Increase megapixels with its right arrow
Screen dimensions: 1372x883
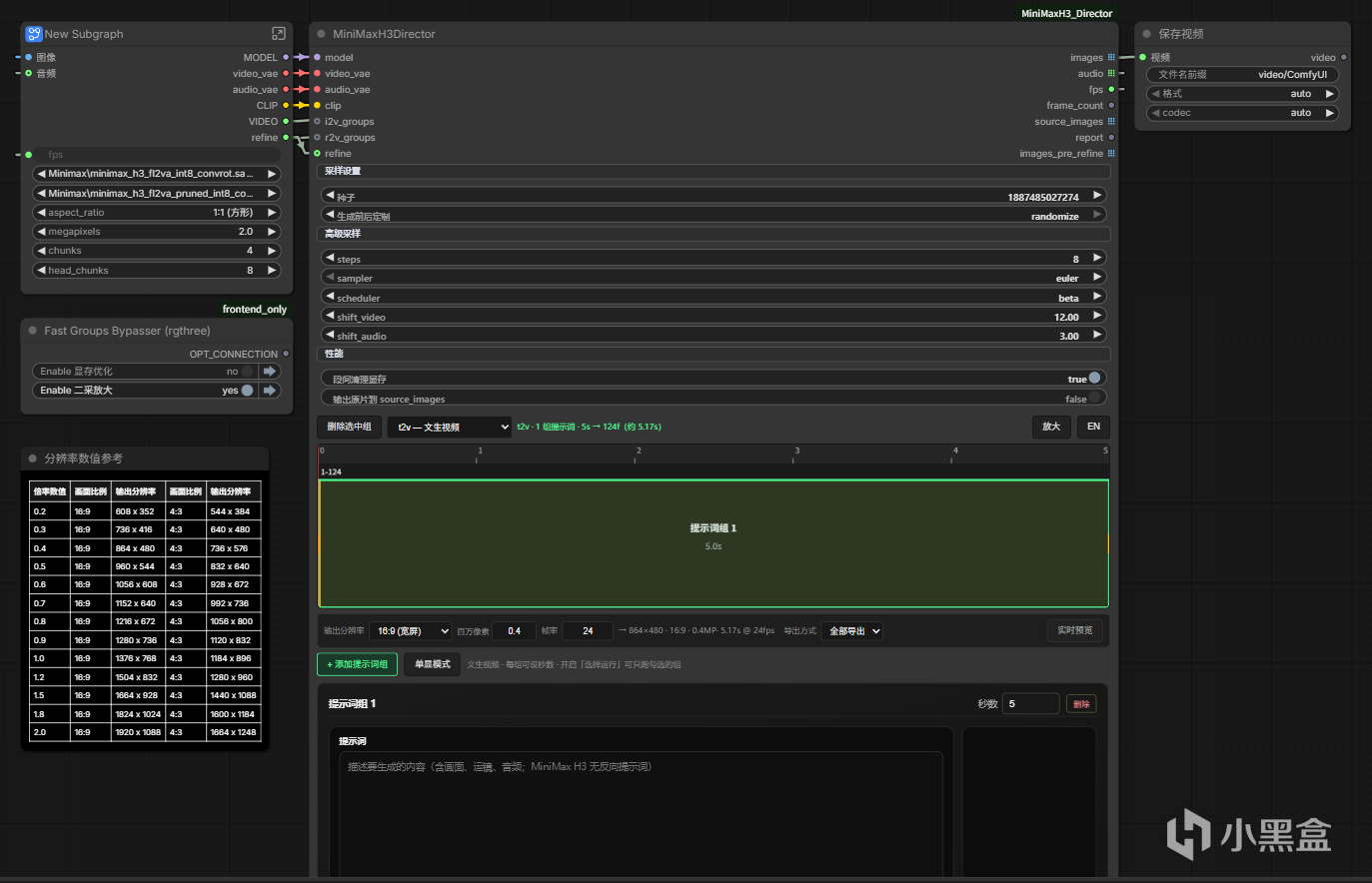[271, 231]
